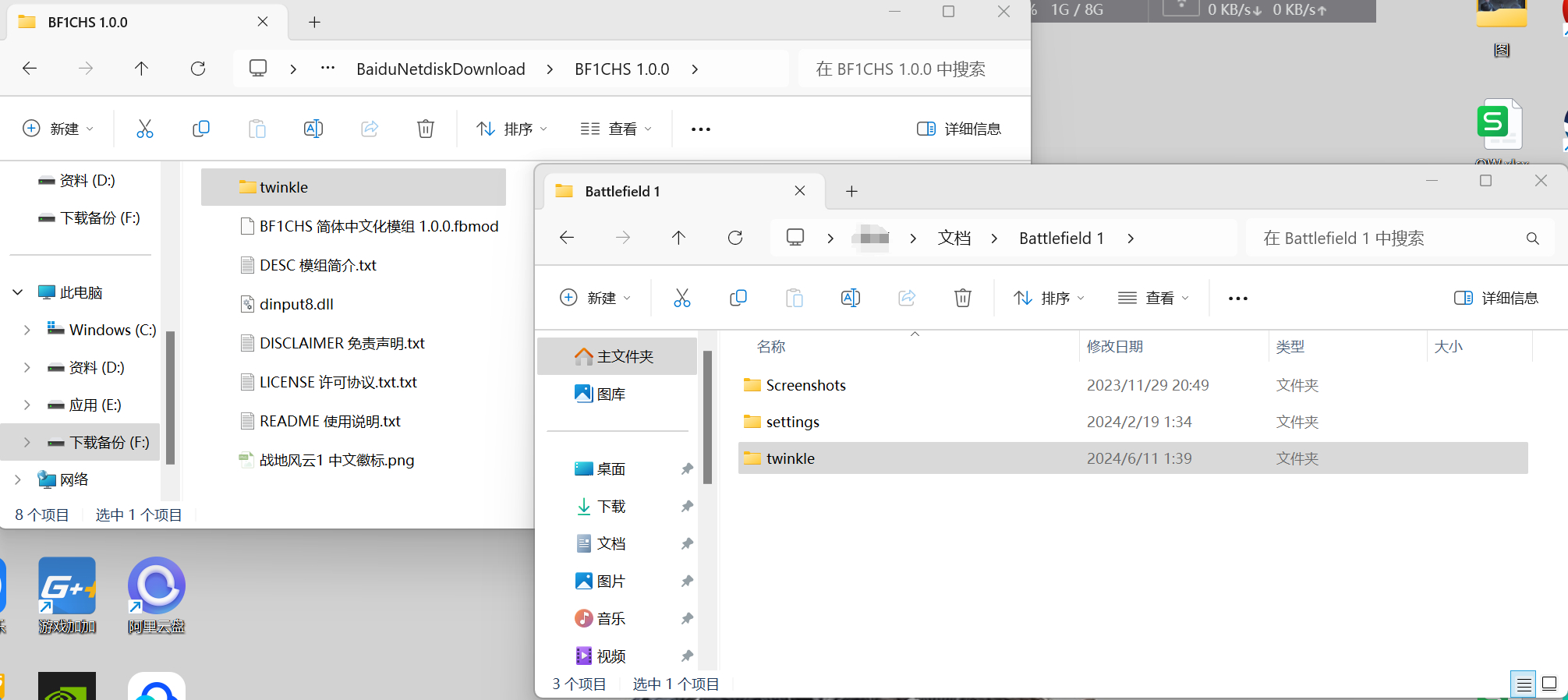Click BF1CHS navigation pane scrollbar
The image size is (1568, 700).
click(170, 398)
